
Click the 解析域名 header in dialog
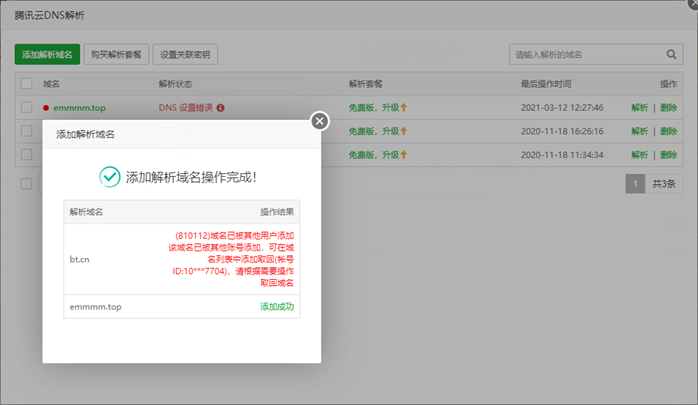(86, 212)
